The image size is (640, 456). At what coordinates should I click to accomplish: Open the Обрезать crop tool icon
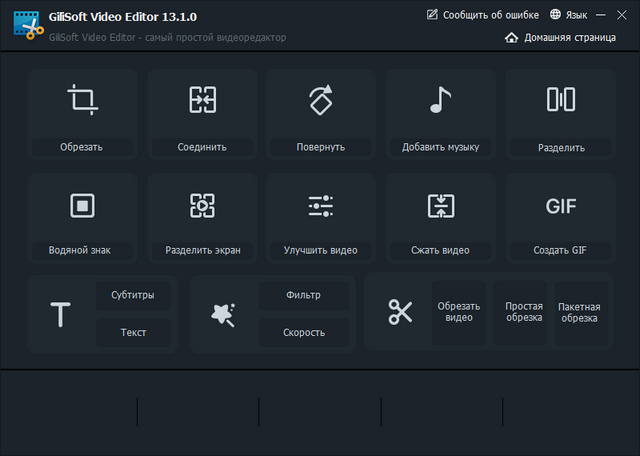[x=81, y=100]
